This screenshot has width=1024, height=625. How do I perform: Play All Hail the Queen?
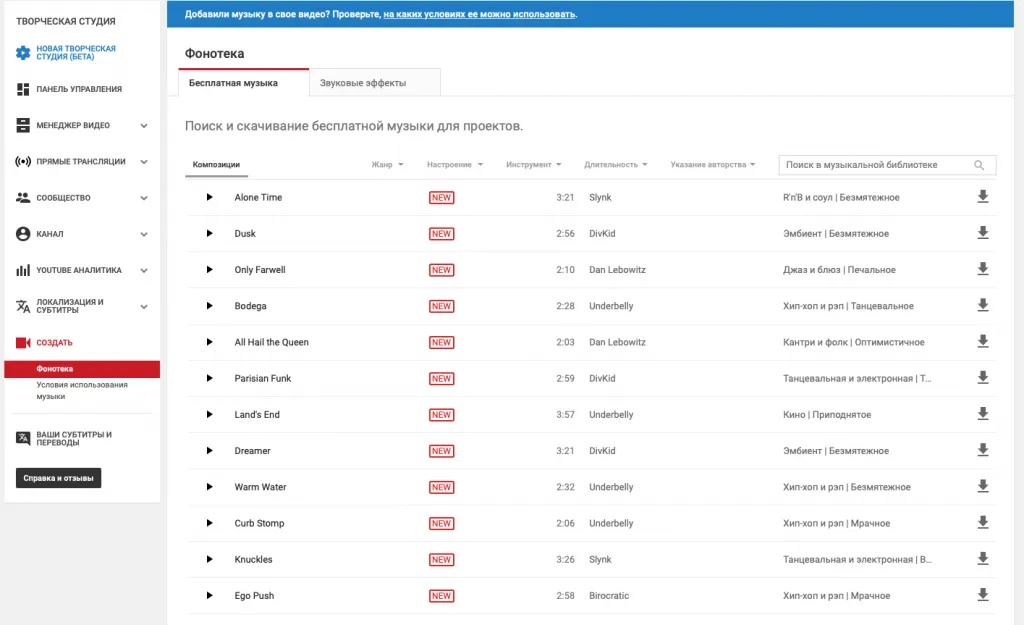[x=209, y=342]
